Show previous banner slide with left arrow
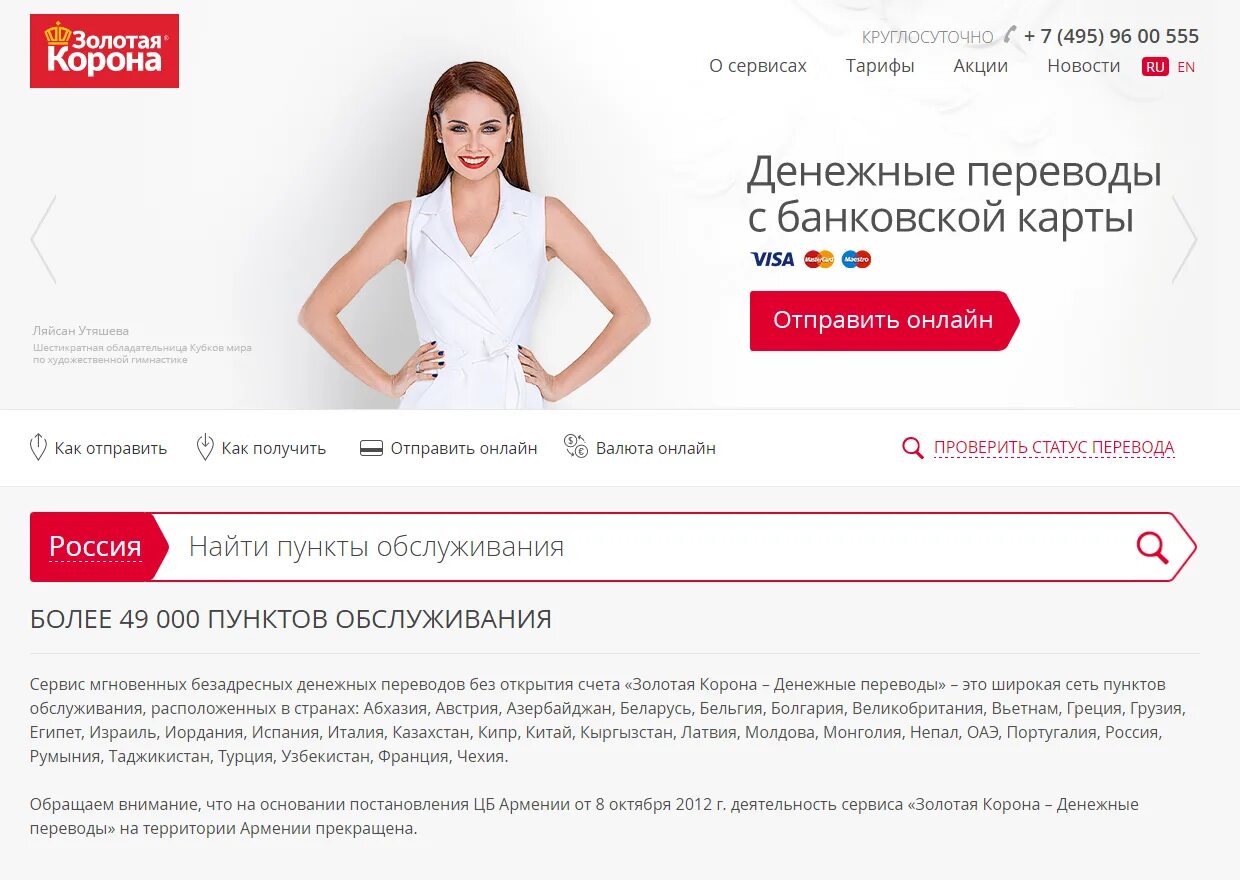1240x880 pixels. (x=43, y=239)
